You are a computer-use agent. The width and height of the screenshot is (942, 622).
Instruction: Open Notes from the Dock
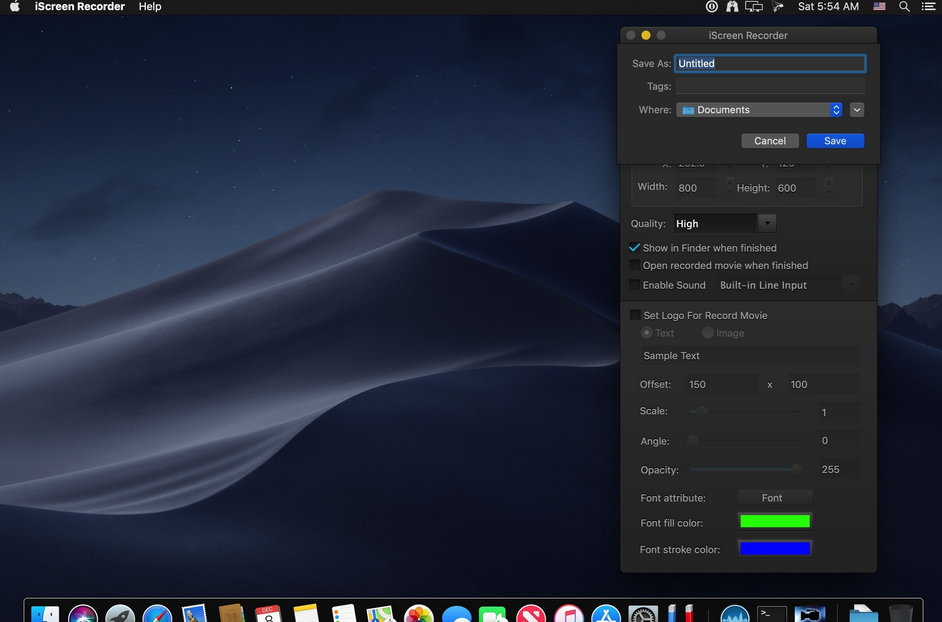(306, 613)
